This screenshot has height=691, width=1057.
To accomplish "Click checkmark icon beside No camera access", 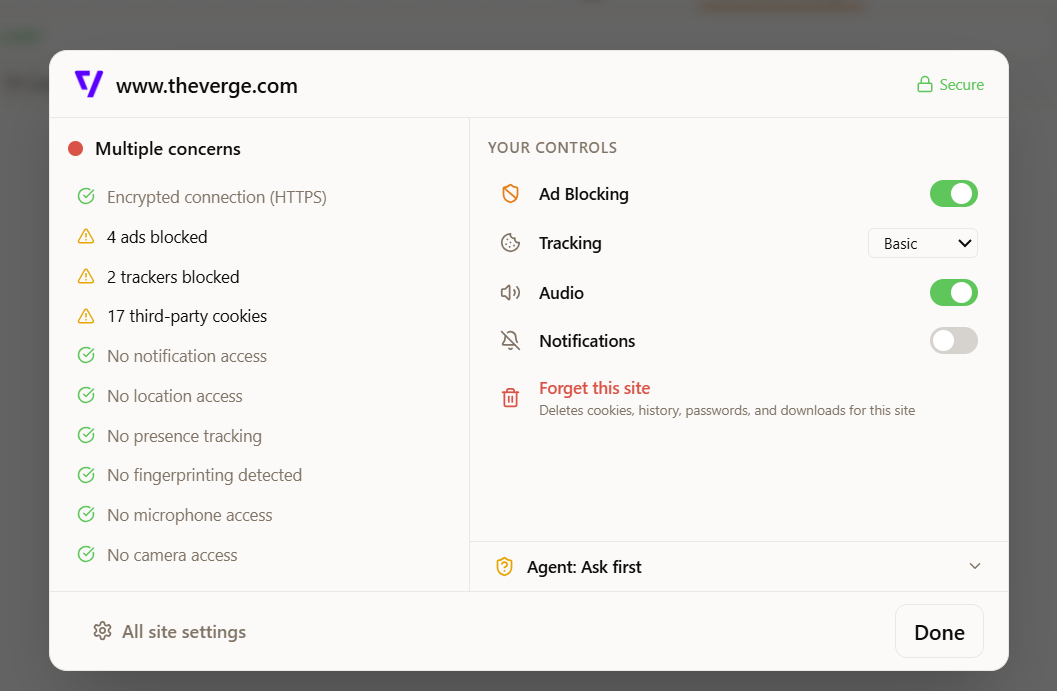I will tap(86, 554).
